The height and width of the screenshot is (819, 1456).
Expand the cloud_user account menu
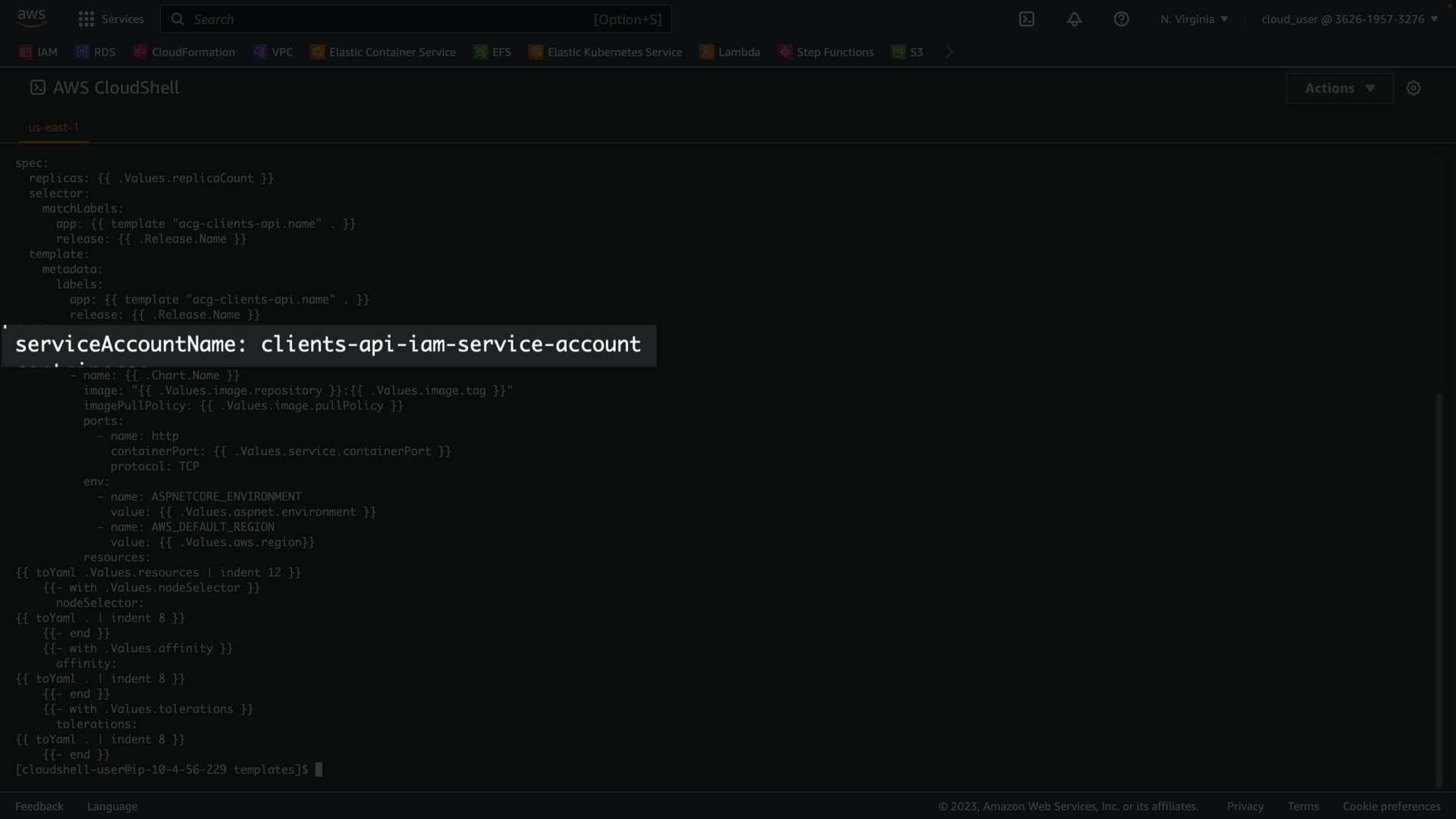coord(1349,19)
